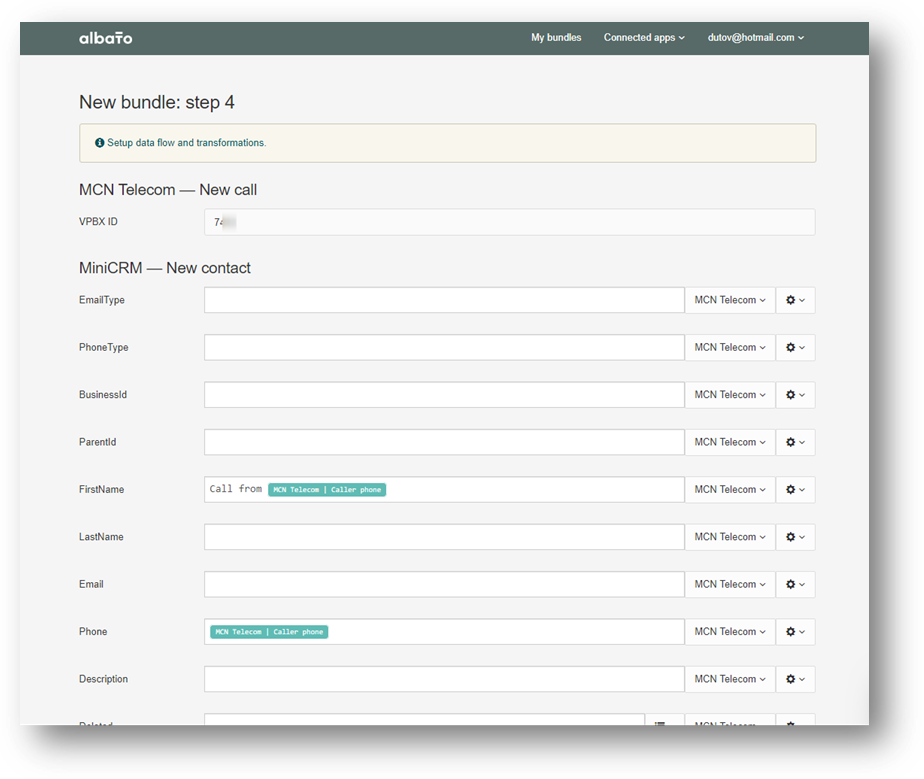Open the dutov@hotmail.com account menu
Screen dimensions: 924x779
coord(755,37)
